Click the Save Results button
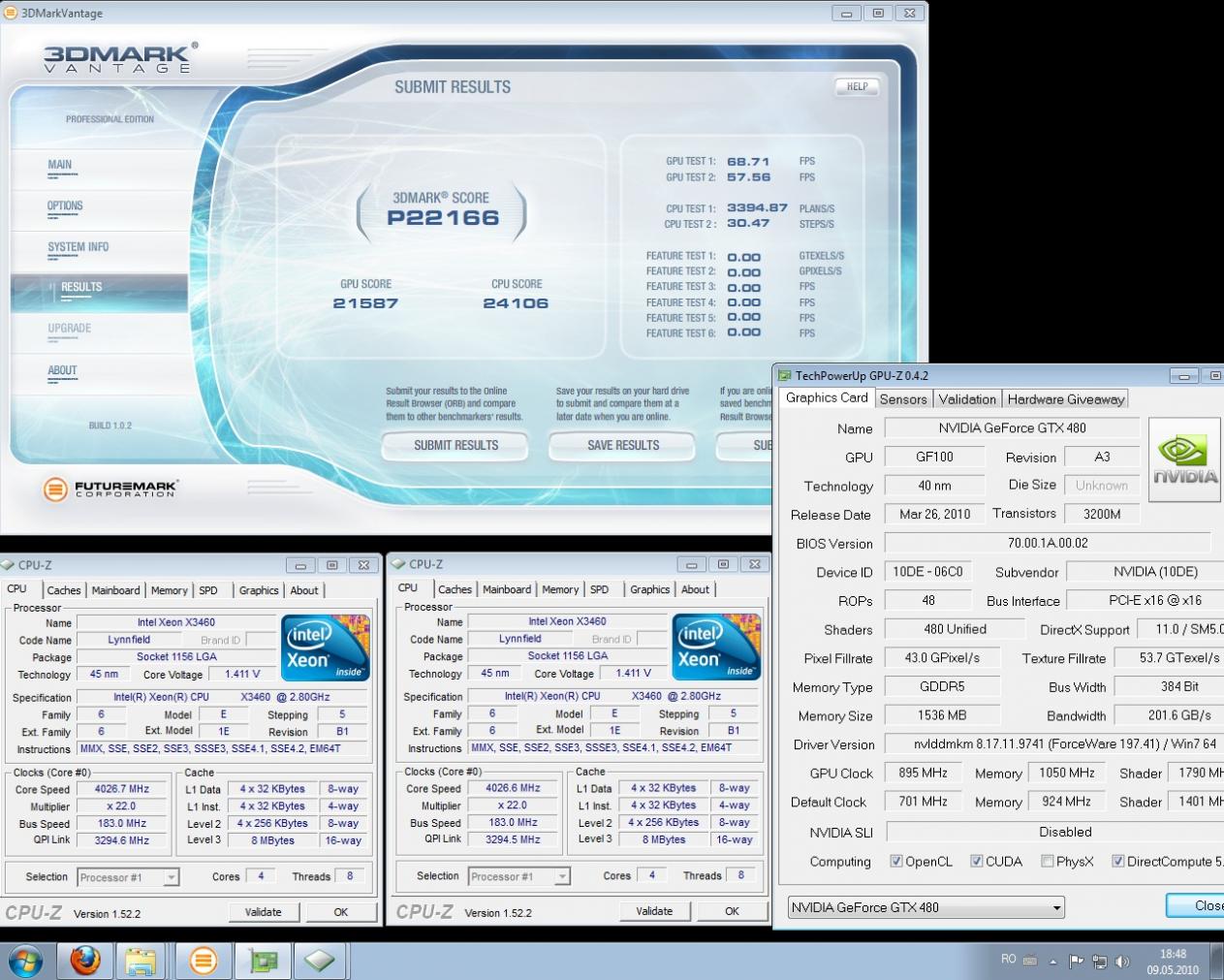Screen dimensions: 1224x980 623,446
